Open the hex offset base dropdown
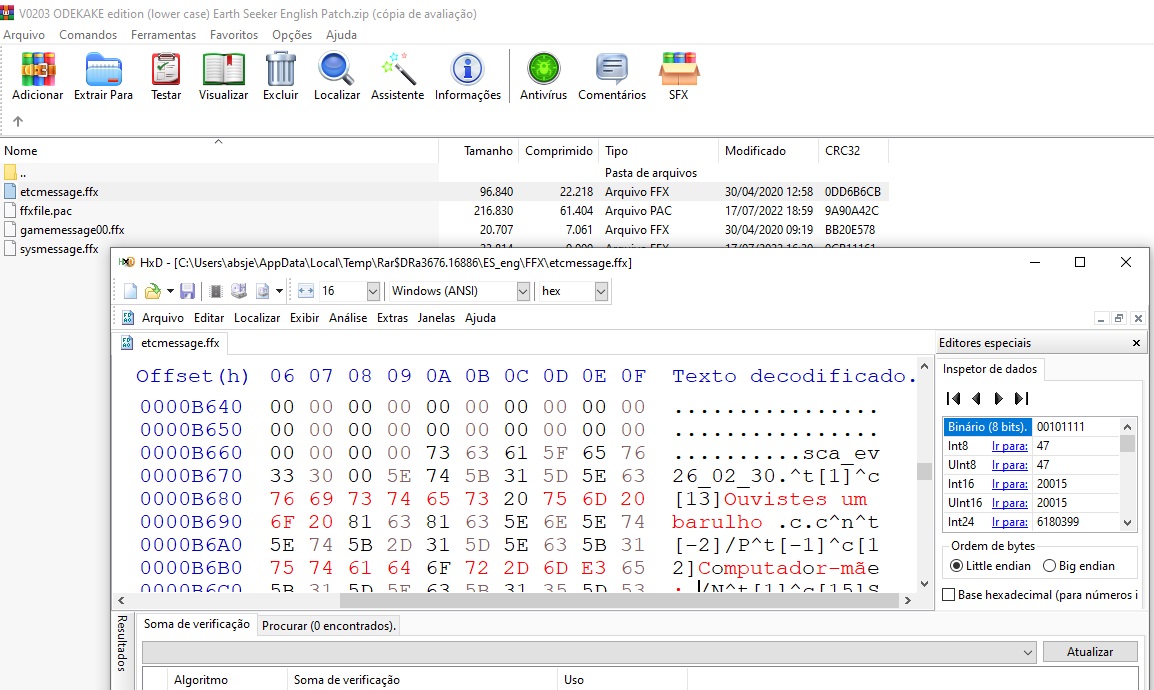Image resolution: width=1154 pixels, height=690 pixels. point(601,291)
